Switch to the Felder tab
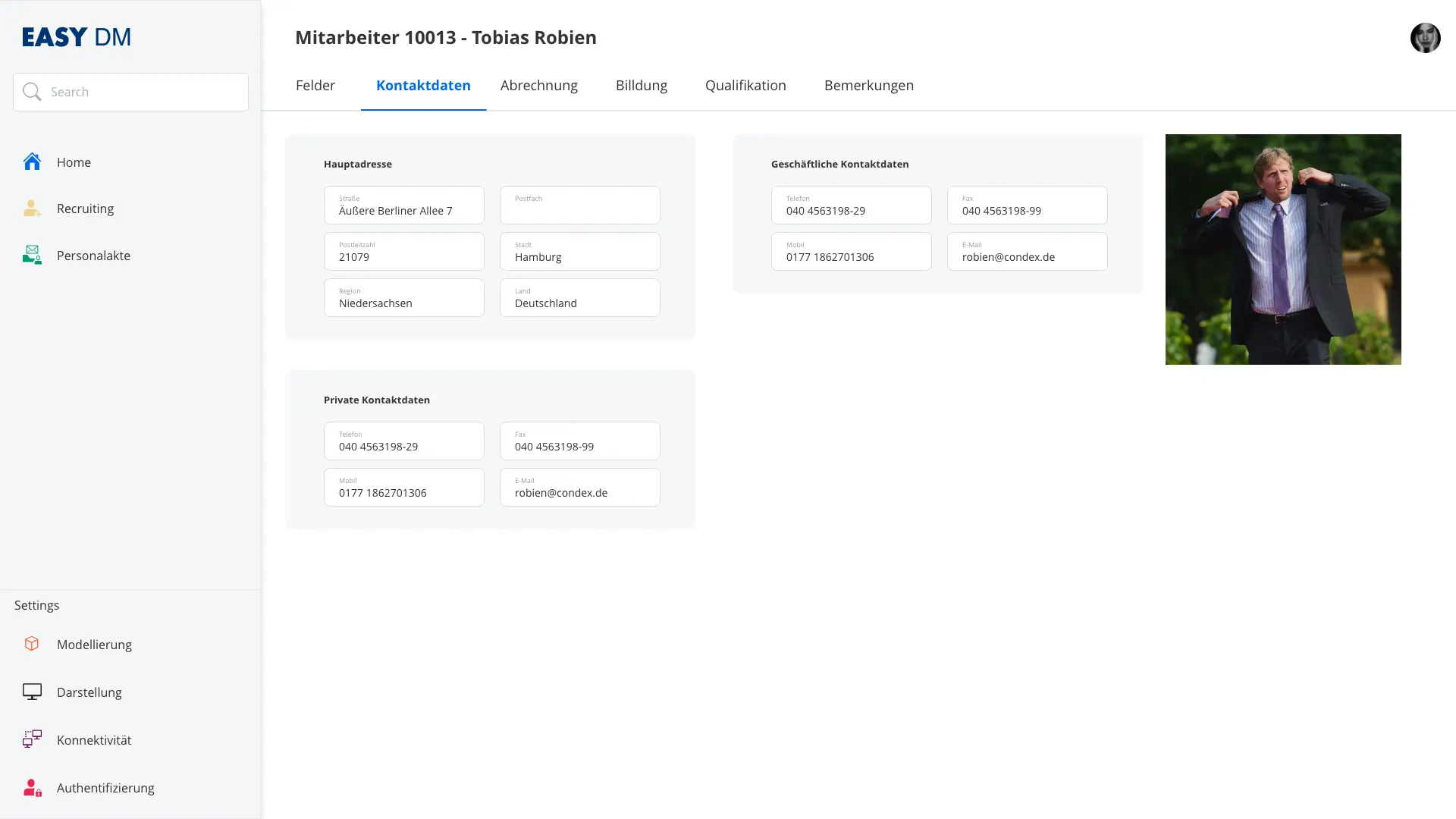1456x819 pixels. pos(315,85)
